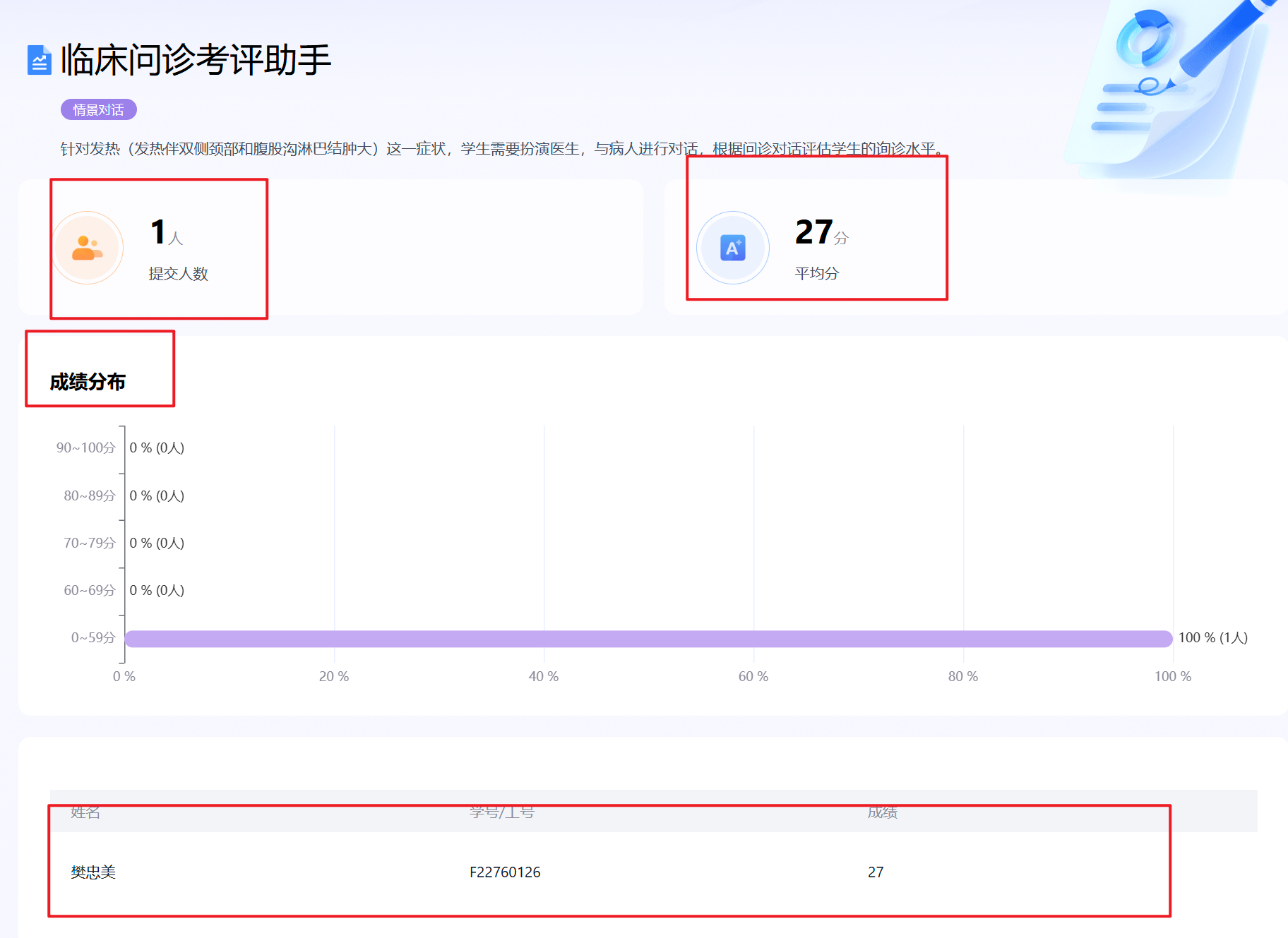Click the 100 % (1人) bar label
The height and width of the screenshot is (938, 1288).
(1212, 638)
